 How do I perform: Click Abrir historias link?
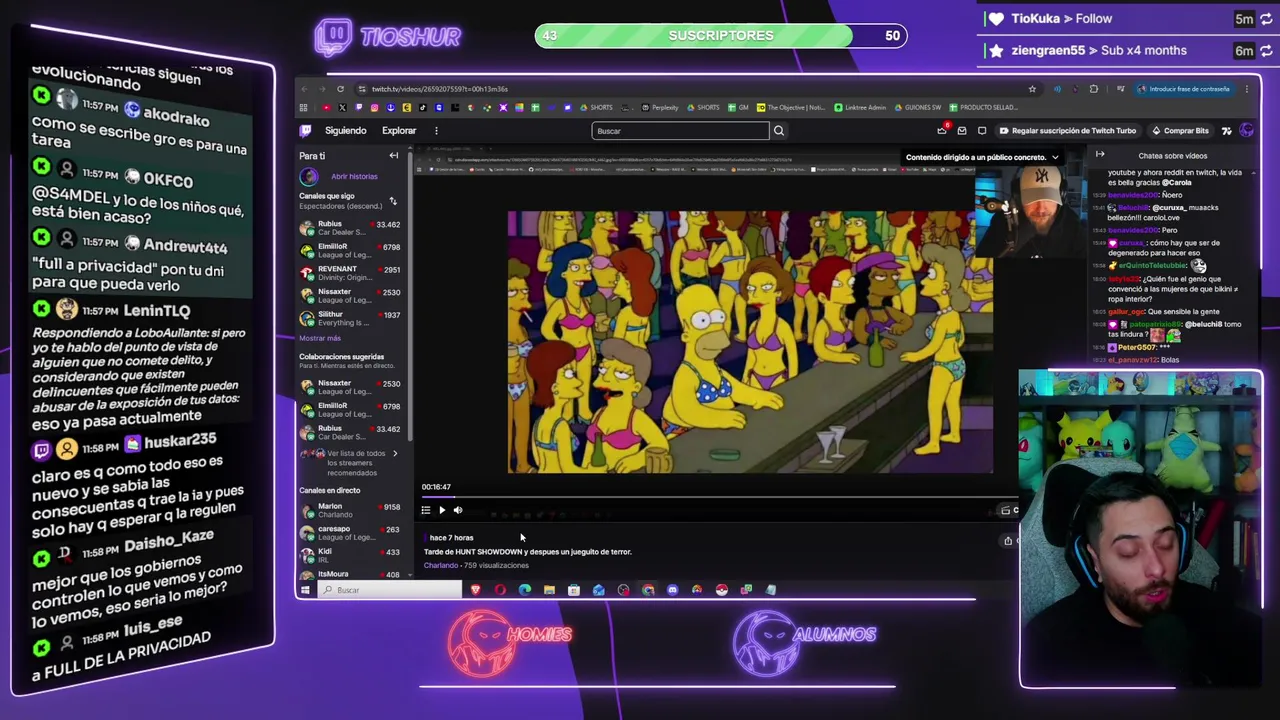point(354,176)
